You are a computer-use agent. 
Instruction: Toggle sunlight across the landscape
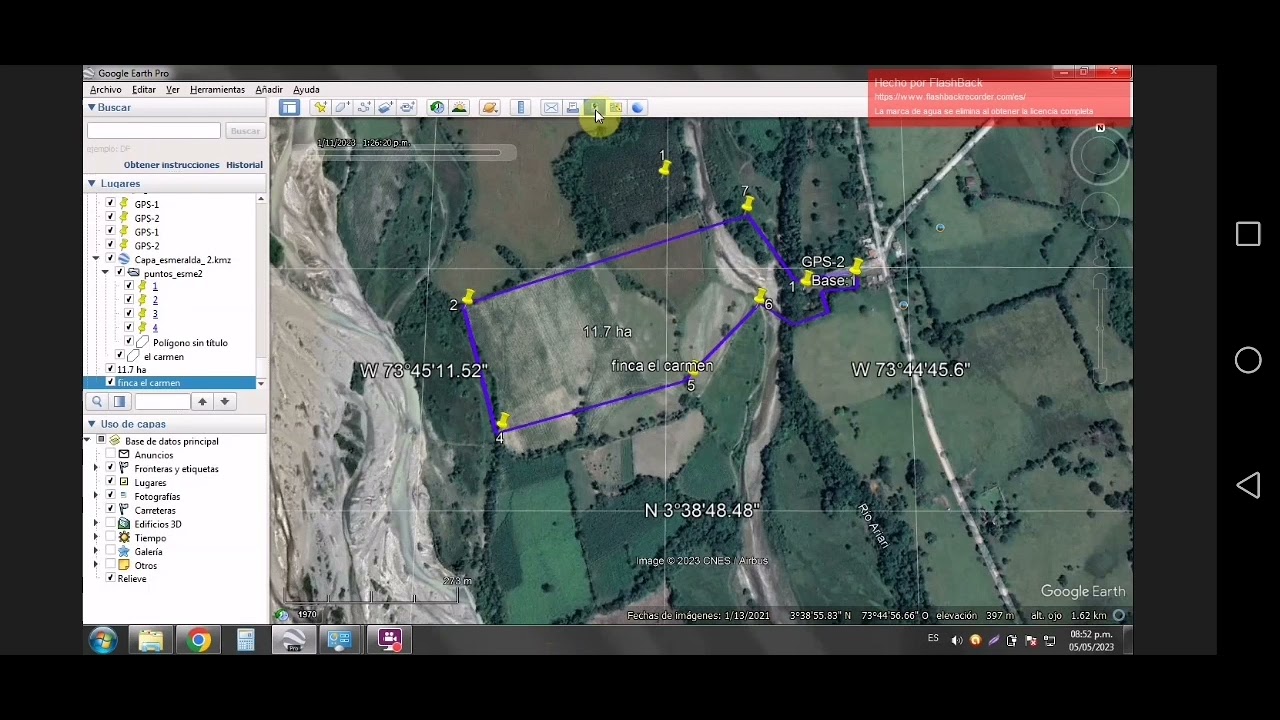click(x=459, y=108)
